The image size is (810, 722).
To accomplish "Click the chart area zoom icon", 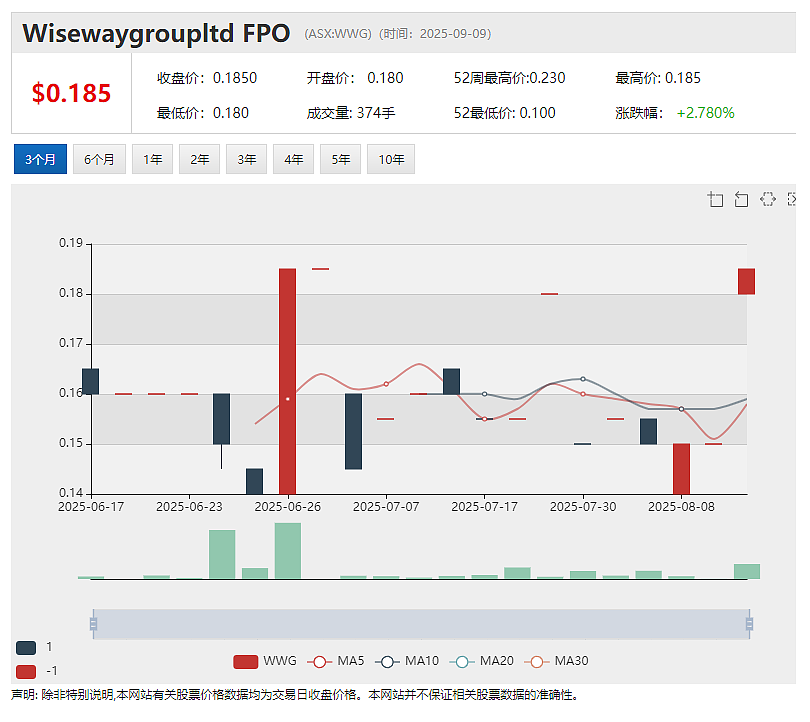I will (x=715, y=199).
